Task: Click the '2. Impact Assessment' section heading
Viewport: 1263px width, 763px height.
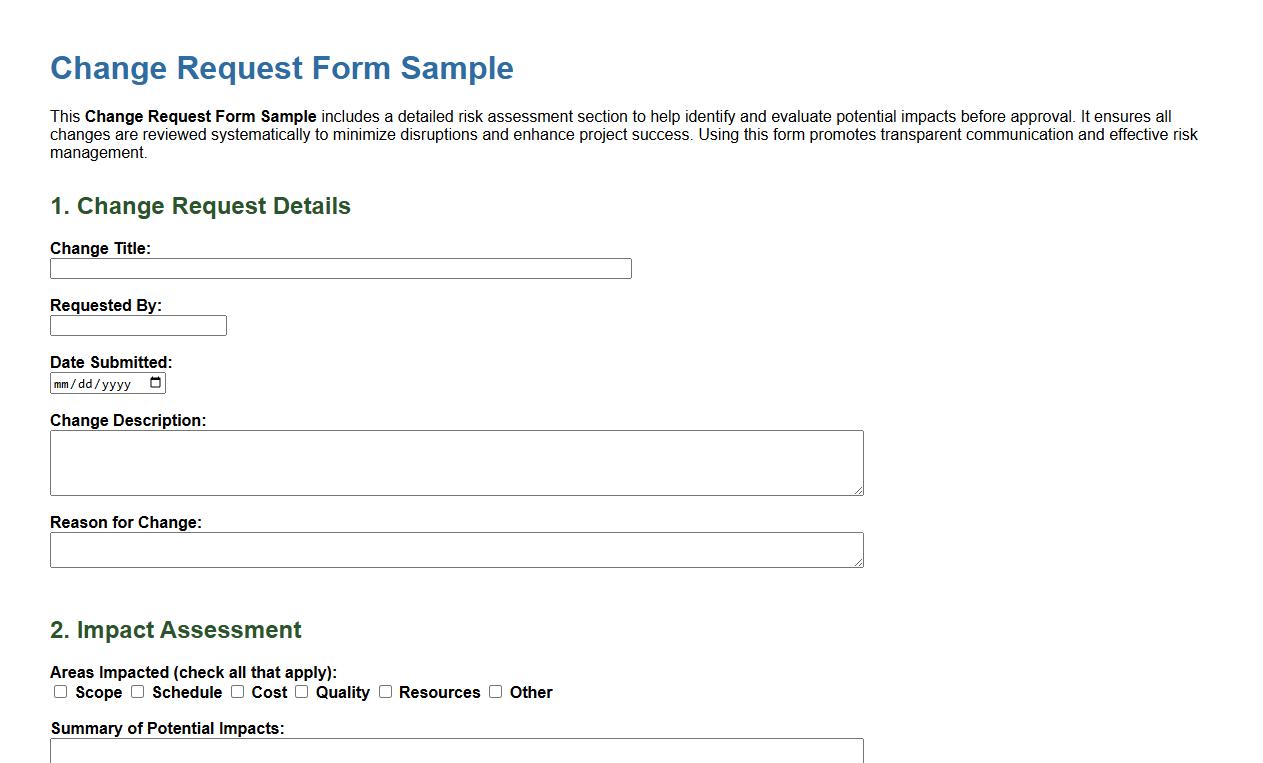Action: (174, 630)
